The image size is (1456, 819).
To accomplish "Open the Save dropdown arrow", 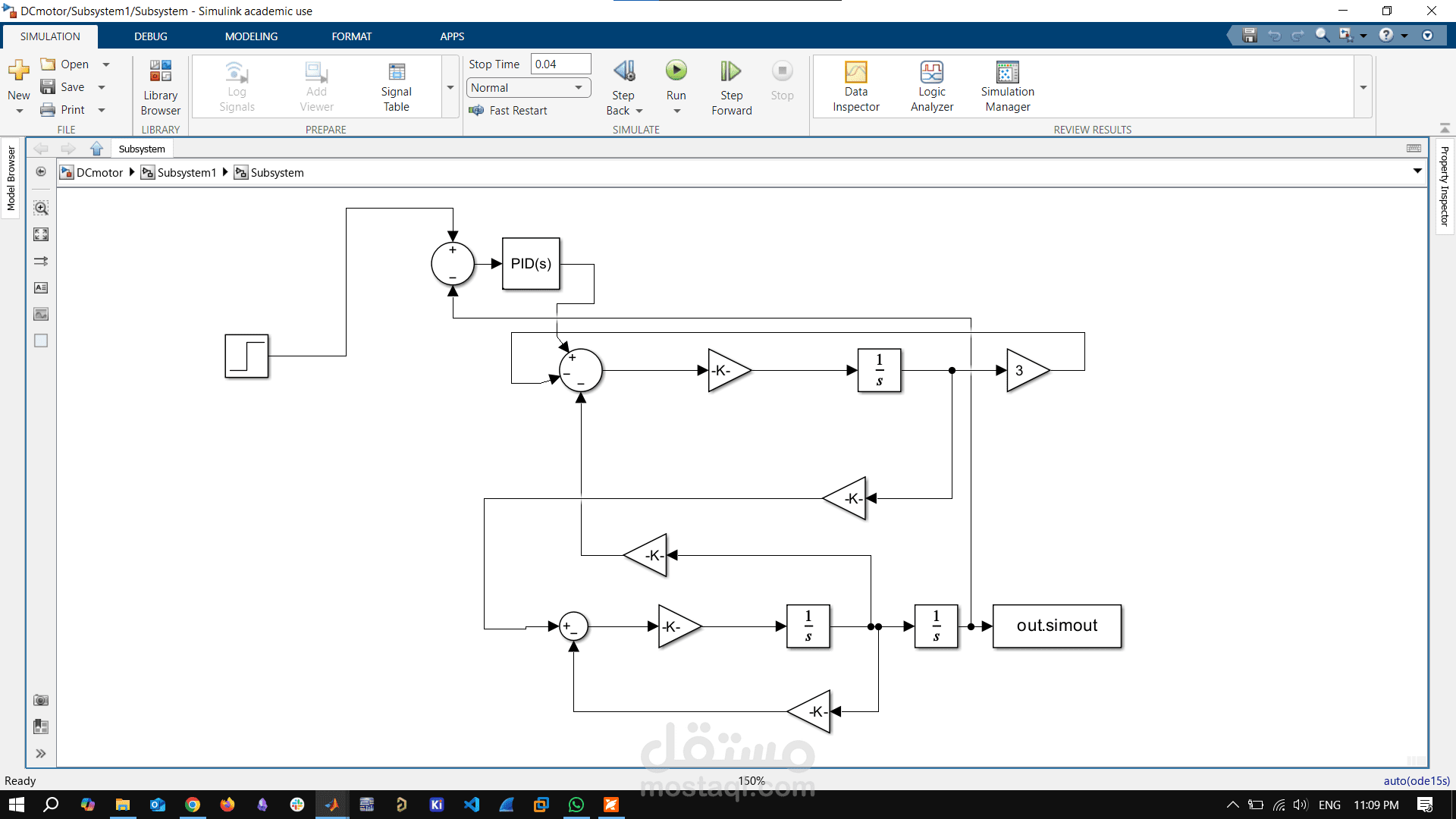I will (x=102, y=87).
